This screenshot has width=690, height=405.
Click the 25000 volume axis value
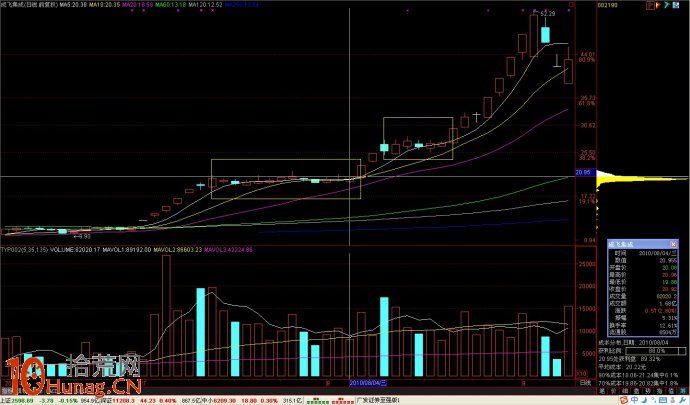(588, 264)
